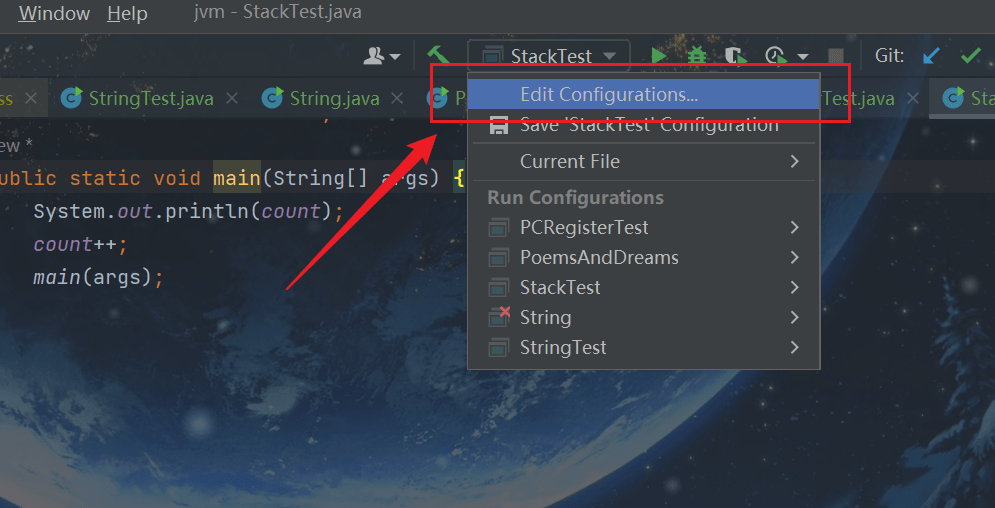Run StackTest with the green play icon
This screenshot has height=508, width=995.
tap(659, 56)
